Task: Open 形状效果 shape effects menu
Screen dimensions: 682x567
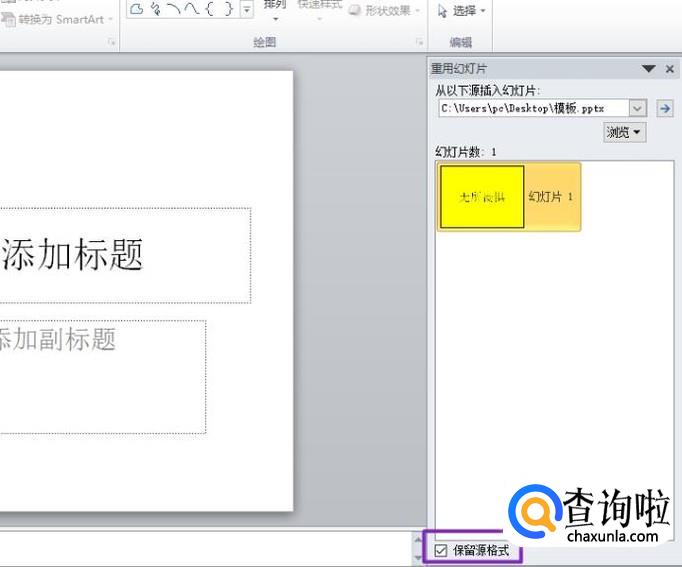Action: pos(385,10)
